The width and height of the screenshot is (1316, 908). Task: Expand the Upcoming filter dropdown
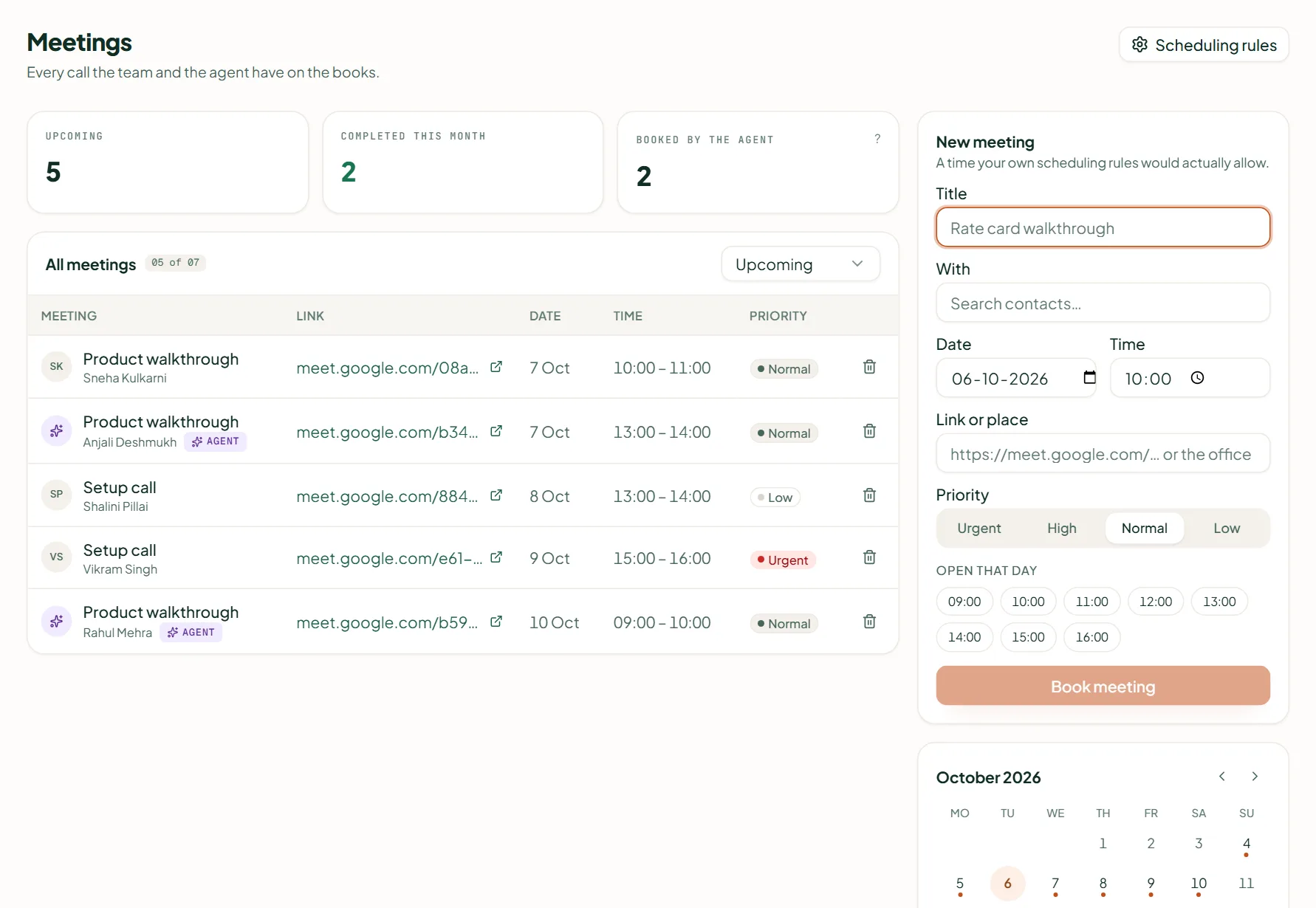(x=801, y=264)
